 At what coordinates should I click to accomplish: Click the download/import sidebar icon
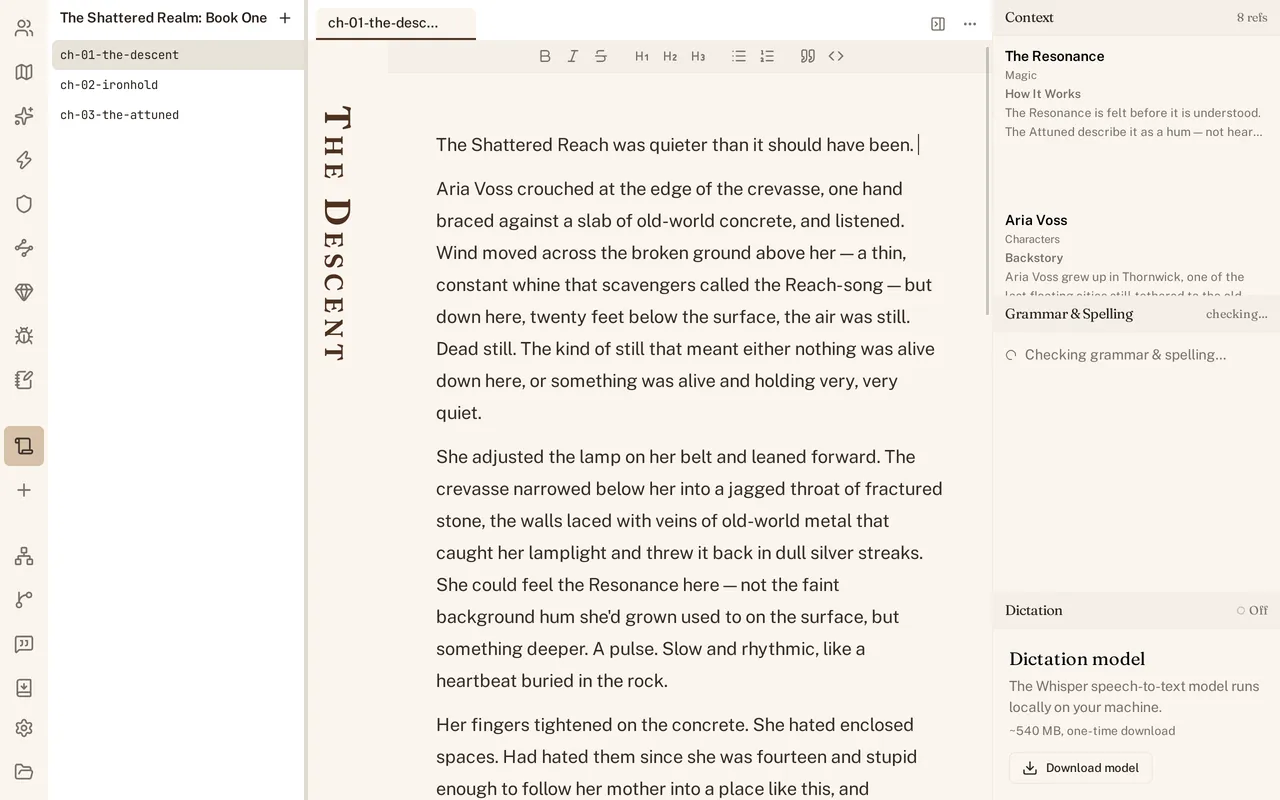click(x=24, y=688)
